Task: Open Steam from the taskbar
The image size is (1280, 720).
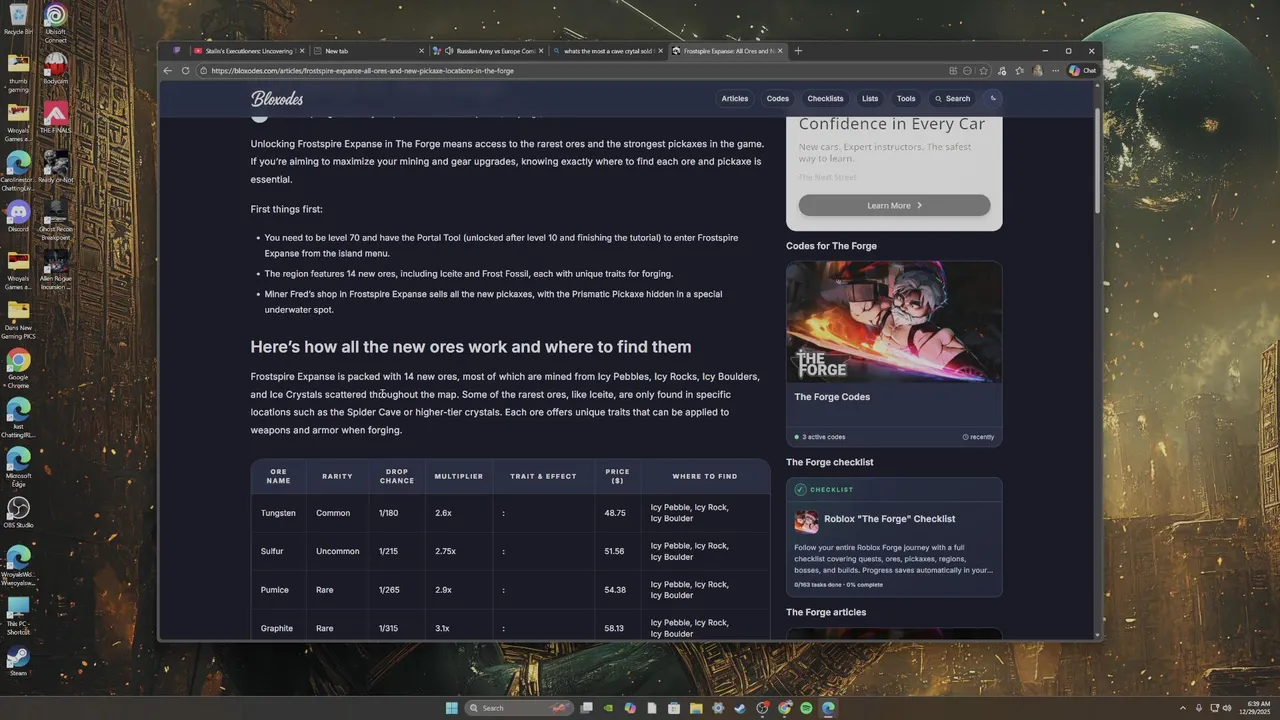Action: tap(740, 708)
